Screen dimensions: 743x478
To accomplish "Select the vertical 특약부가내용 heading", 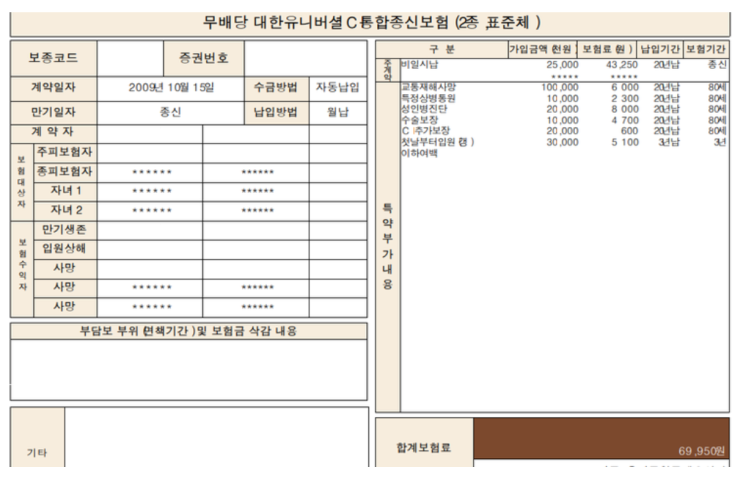I will click(x=387, y=246).
